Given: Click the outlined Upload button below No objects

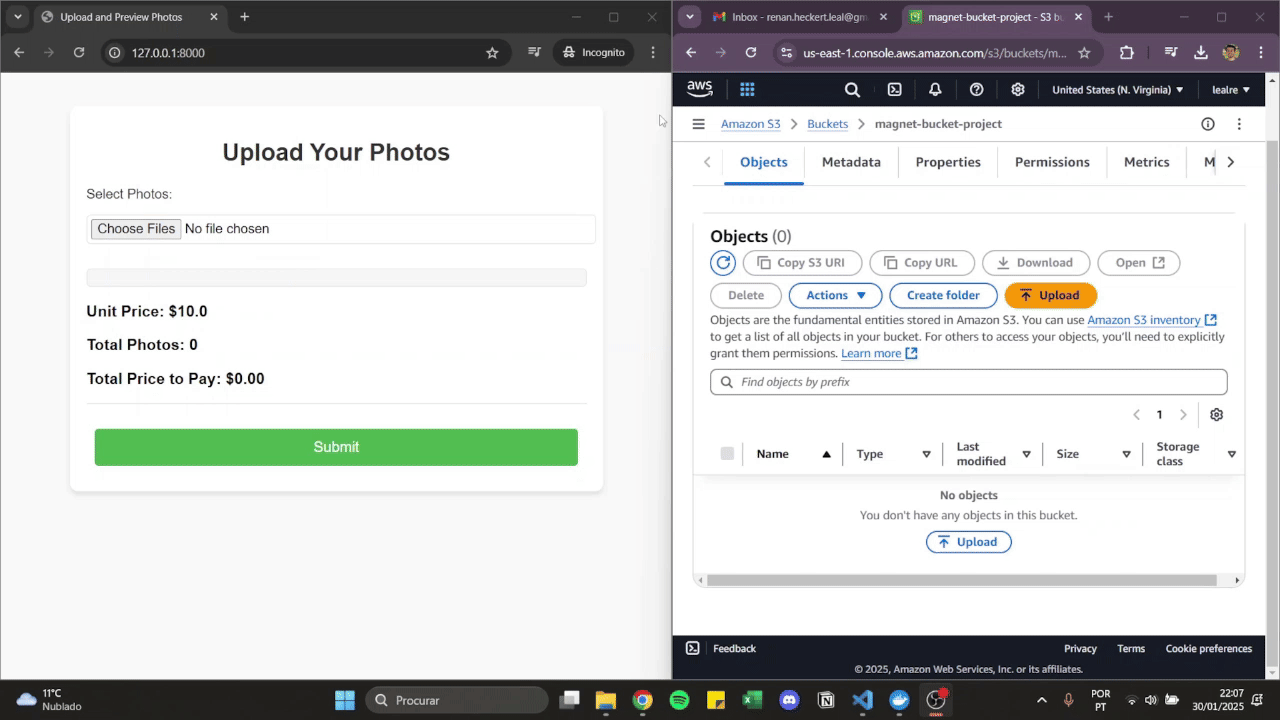Looking at the screenshot, I should [x=968, y=542].
